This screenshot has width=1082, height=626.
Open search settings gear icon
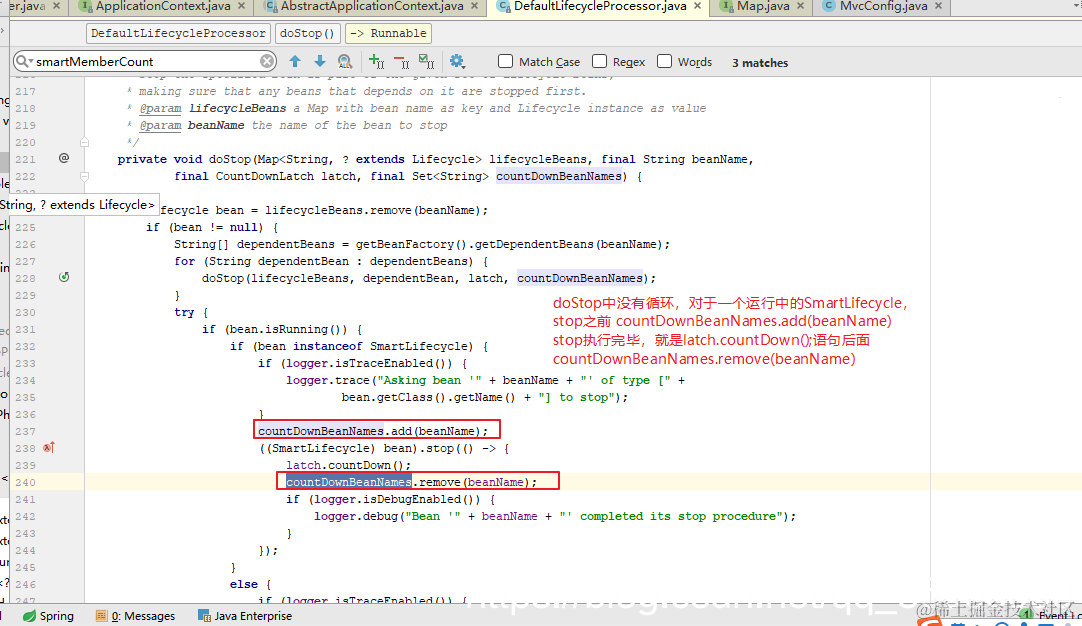coord(457,61)
